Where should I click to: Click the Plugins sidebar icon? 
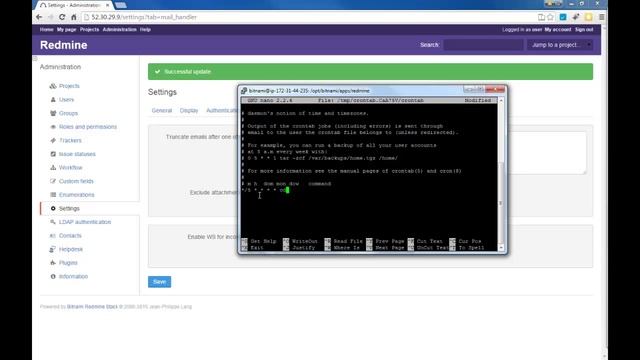(x=53, y=263)
